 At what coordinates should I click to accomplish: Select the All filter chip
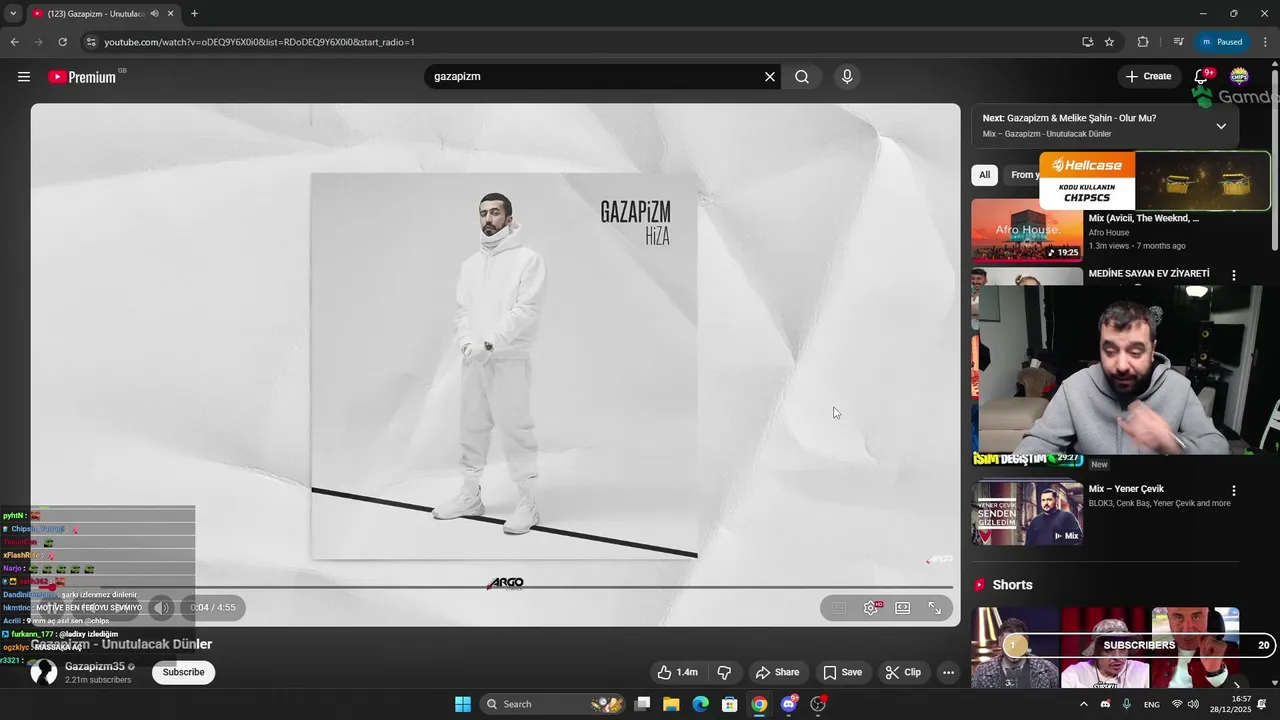tap(985, 175)
